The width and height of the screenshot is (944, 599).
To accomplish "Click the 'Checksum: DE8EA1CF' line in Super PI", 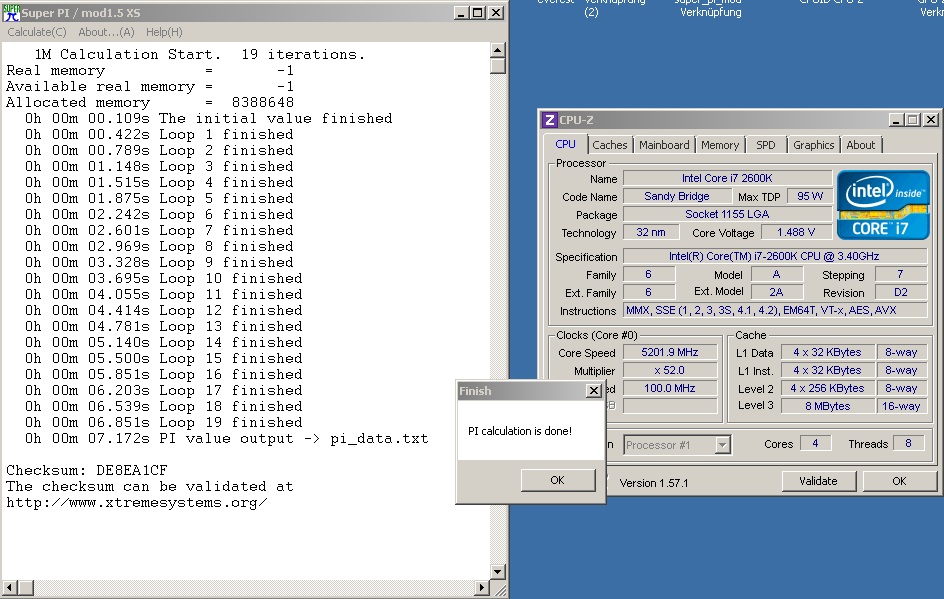I will pos(87,470).
